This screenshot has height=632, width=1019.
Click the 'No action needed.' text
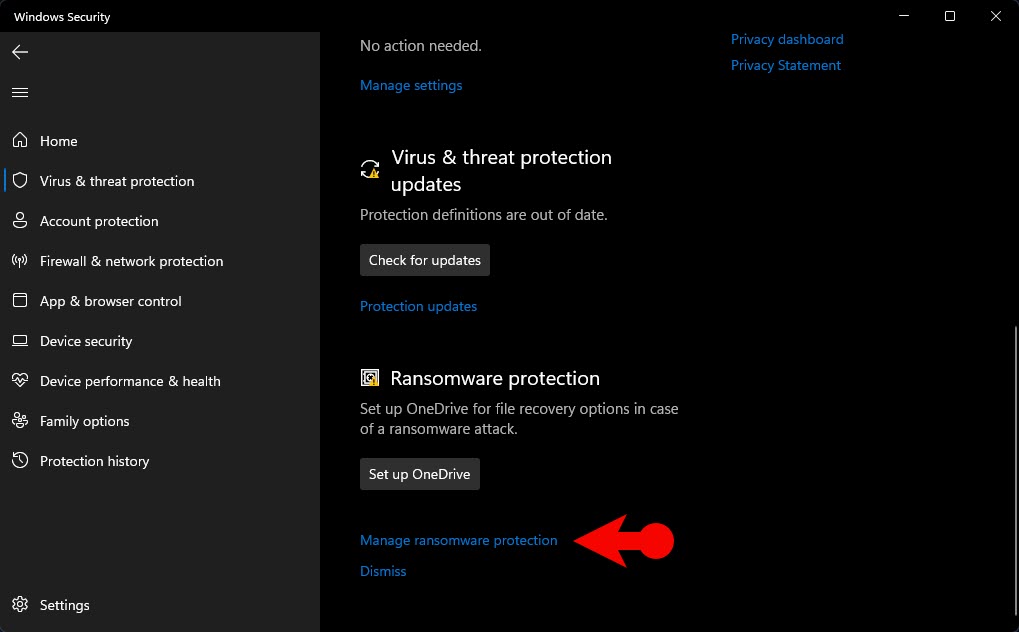[420, 46]
